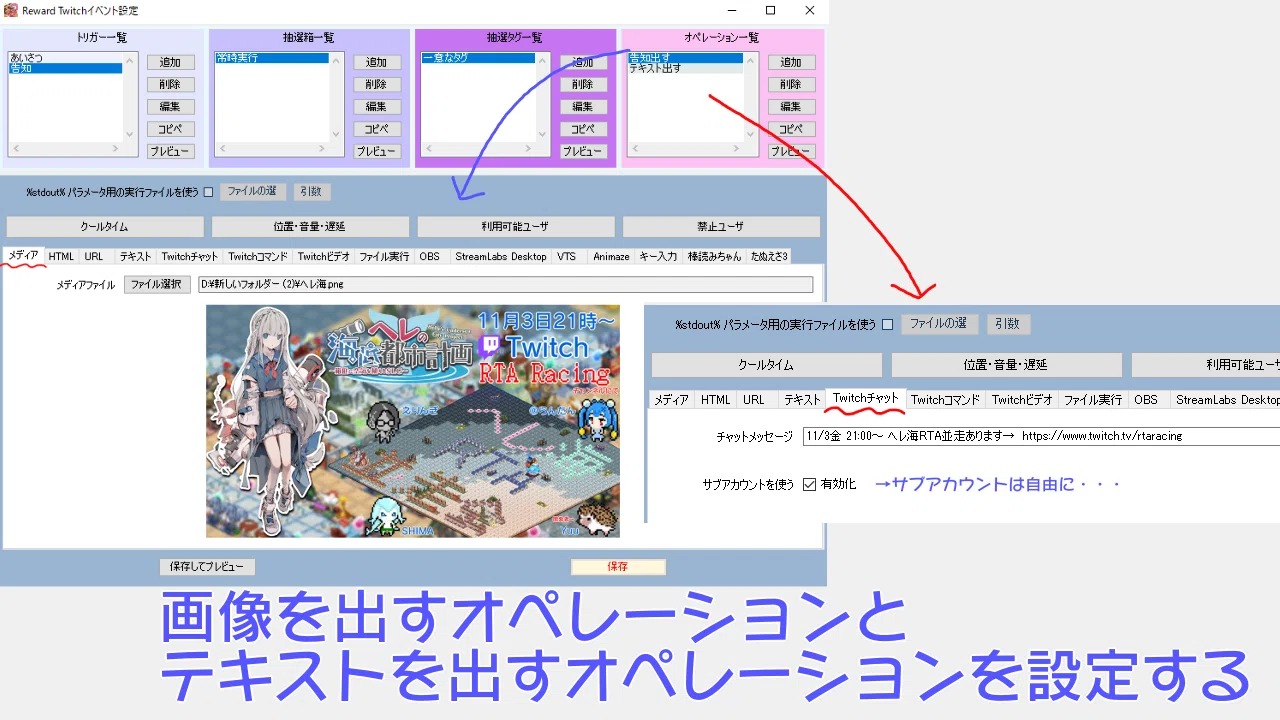Screen dimensions: 1280x720
Task: Click コピペ button beside 抽選箱一覧
Action: 376,129
